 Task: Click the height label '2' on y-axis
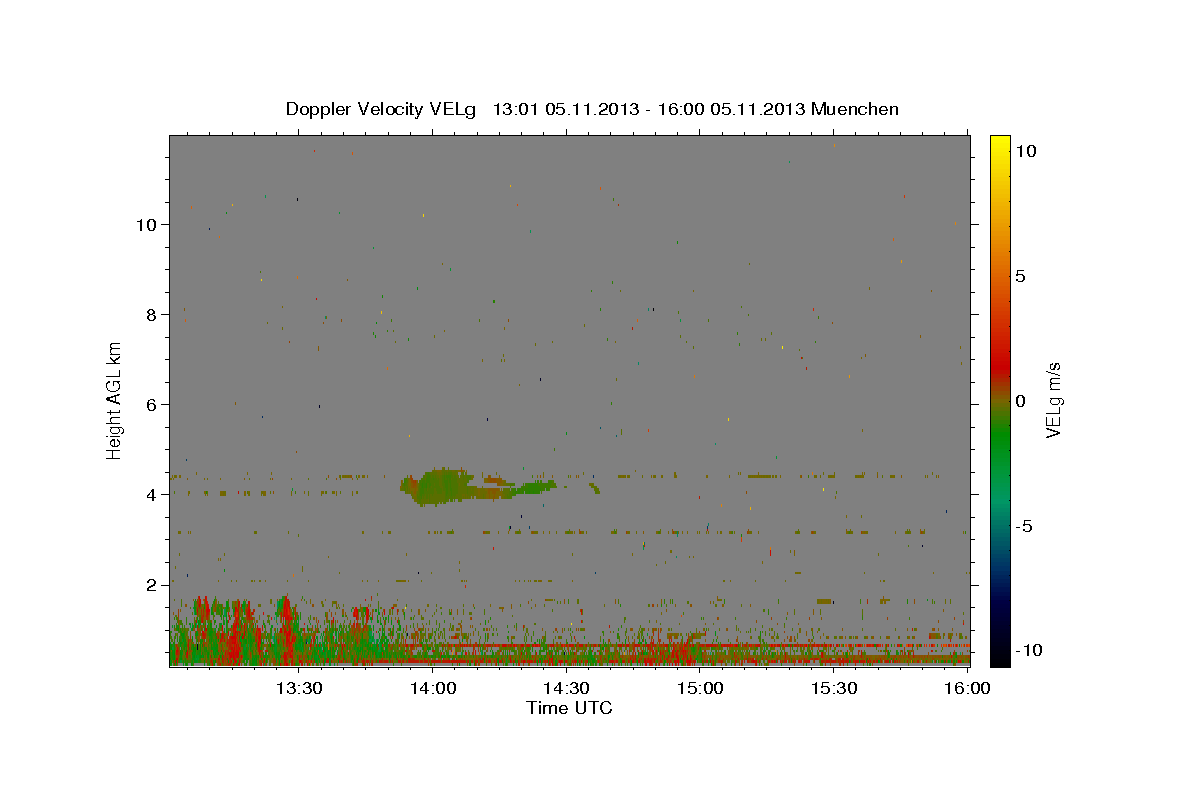[152, 584]
